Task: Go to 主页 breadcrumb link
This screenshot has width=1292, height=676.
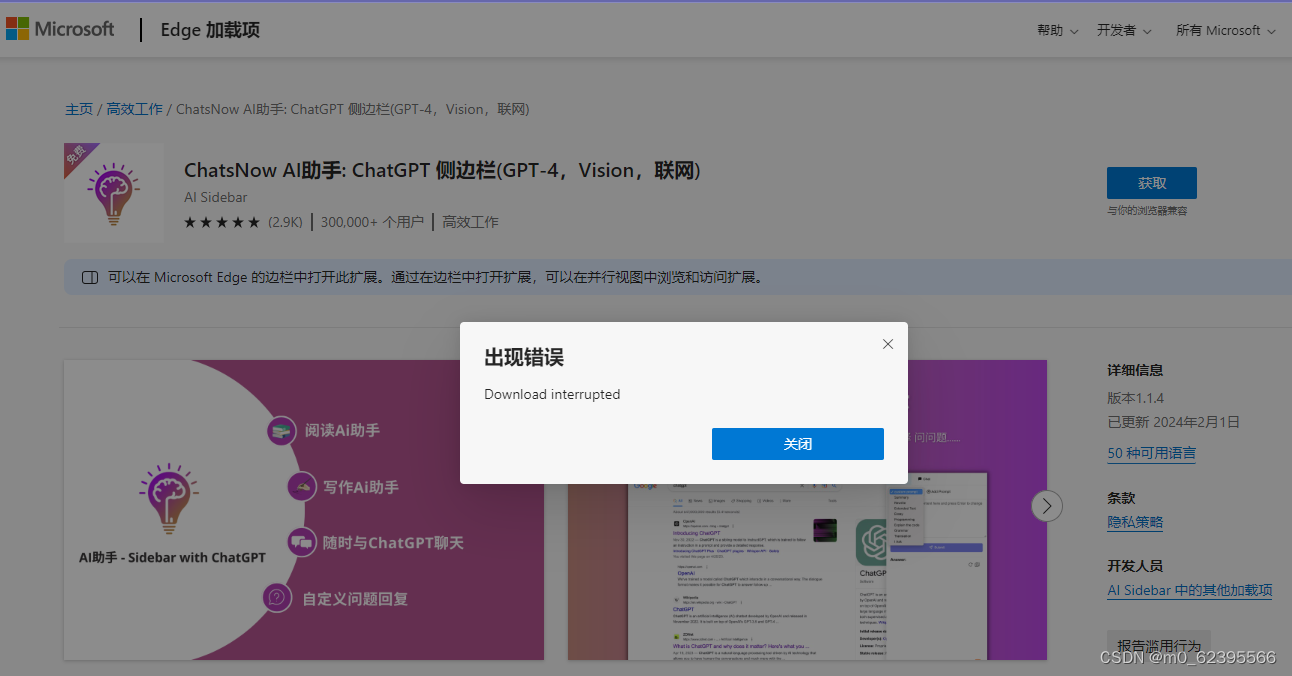Action: (79, 109)
